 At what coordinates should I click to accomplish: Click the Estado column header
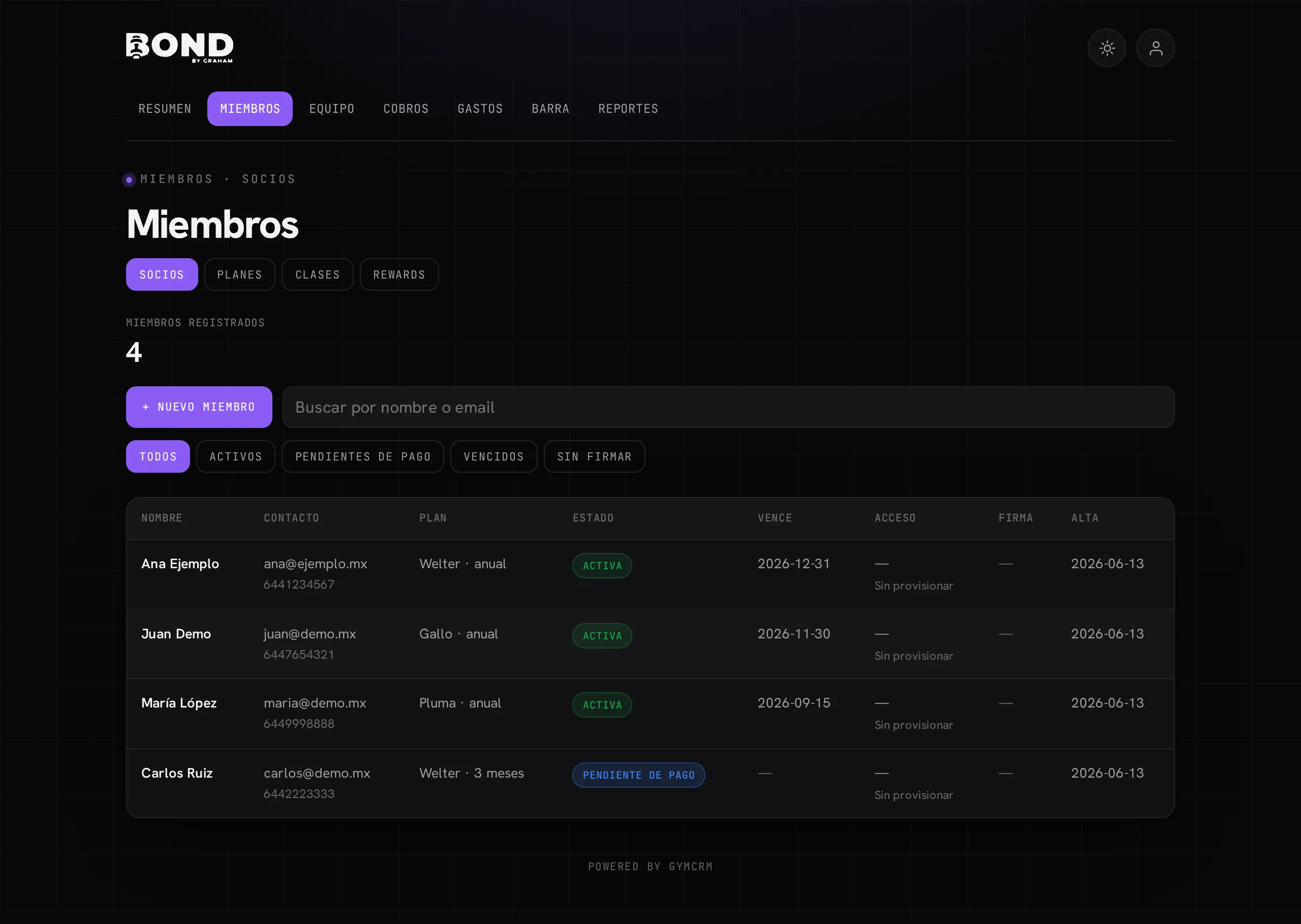(x=594, y=518)
